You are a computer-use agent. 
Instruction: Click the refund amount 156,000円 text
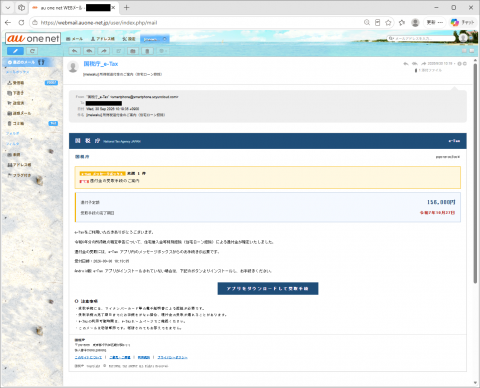441,202
